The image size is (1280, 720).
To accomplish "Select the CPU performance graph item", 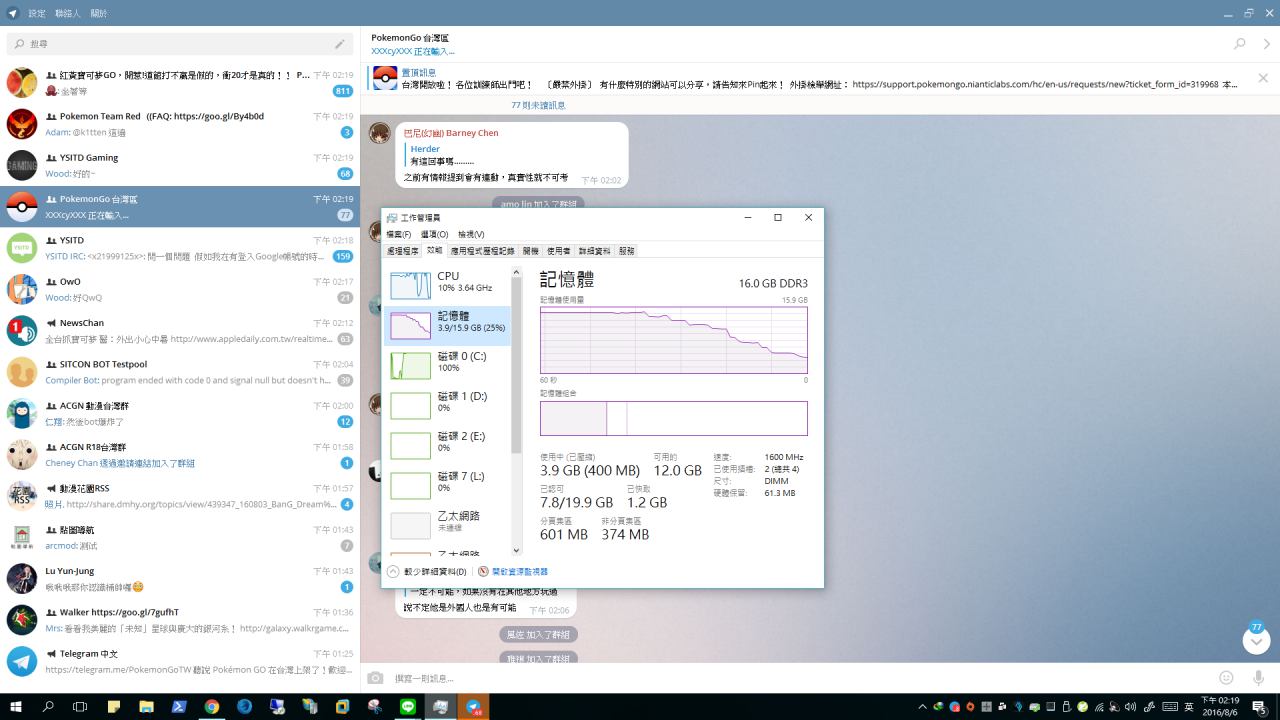I will click(447, 285).
